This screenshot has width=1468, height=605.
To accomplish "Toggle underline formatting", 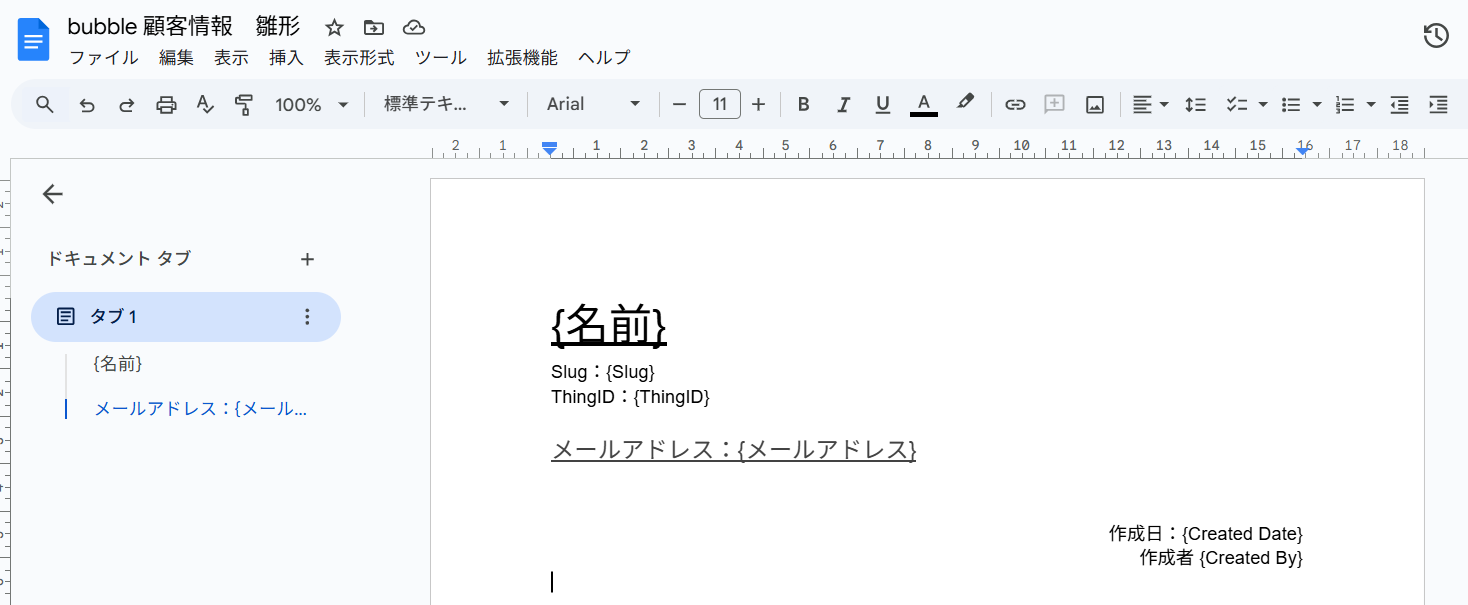I will pos(882,105).
